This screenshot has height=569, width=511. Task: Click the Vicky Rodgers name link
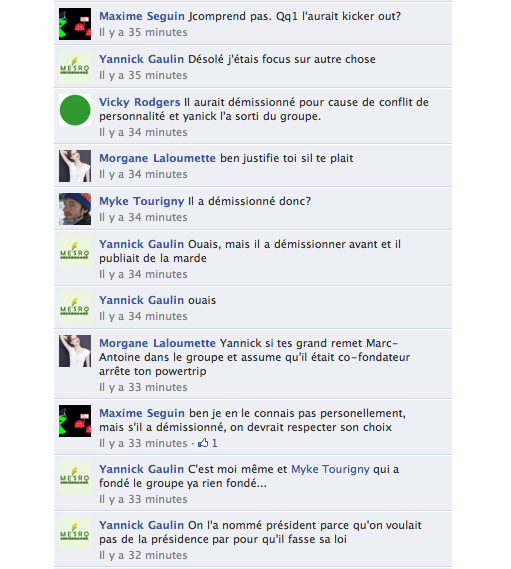[x=140, y=102]
